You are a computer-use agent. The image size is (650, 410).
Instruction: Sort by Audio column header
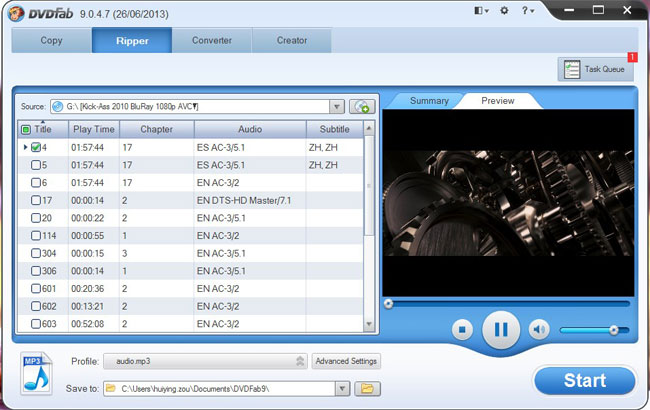pos(250,129)
